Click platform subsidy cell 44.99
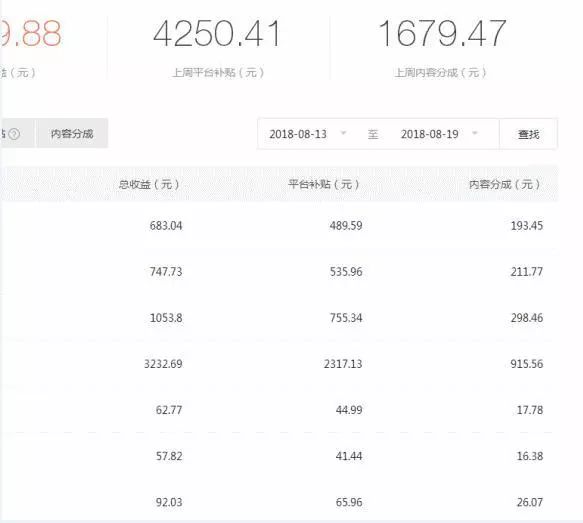Viewport: 583px width, 523px height. coord(349,410)
